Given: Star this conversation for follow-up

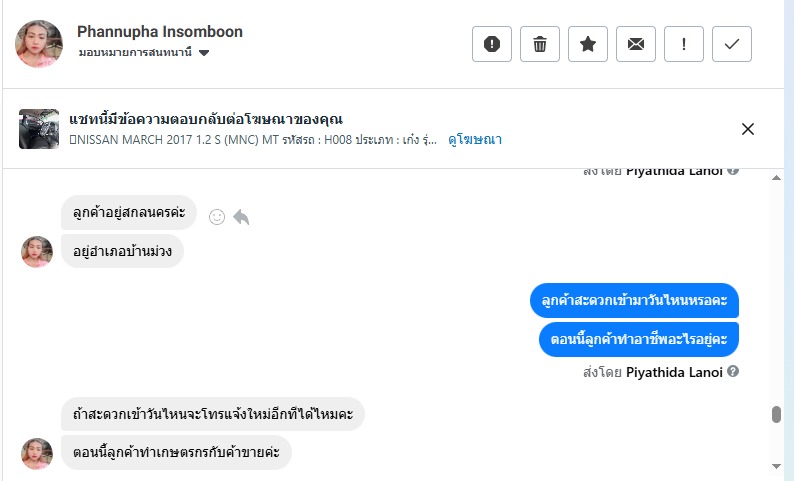Looking at the screenshot, I should coord(588,44).
